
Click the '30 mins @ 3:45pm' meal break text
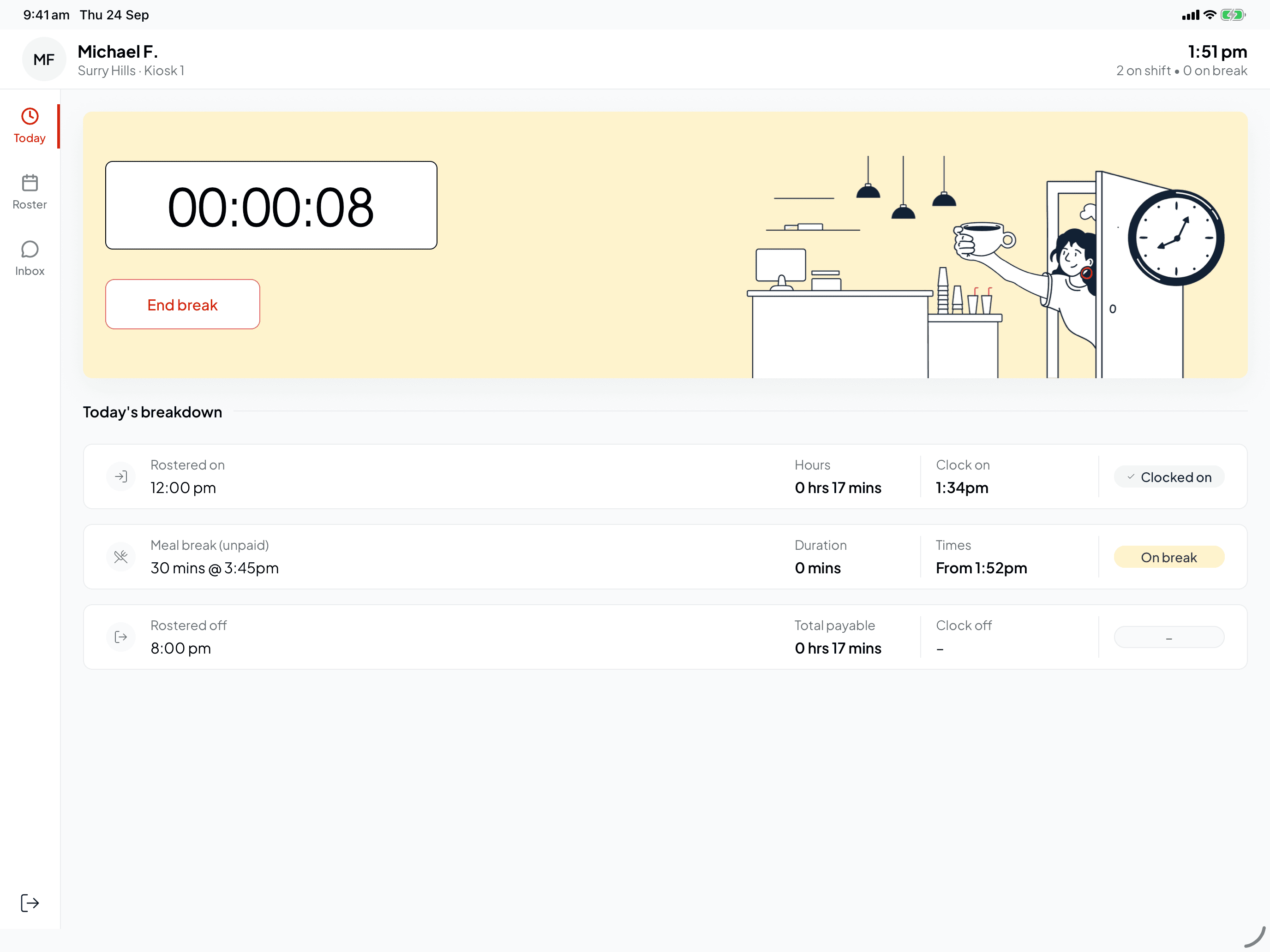click(214, 568)
